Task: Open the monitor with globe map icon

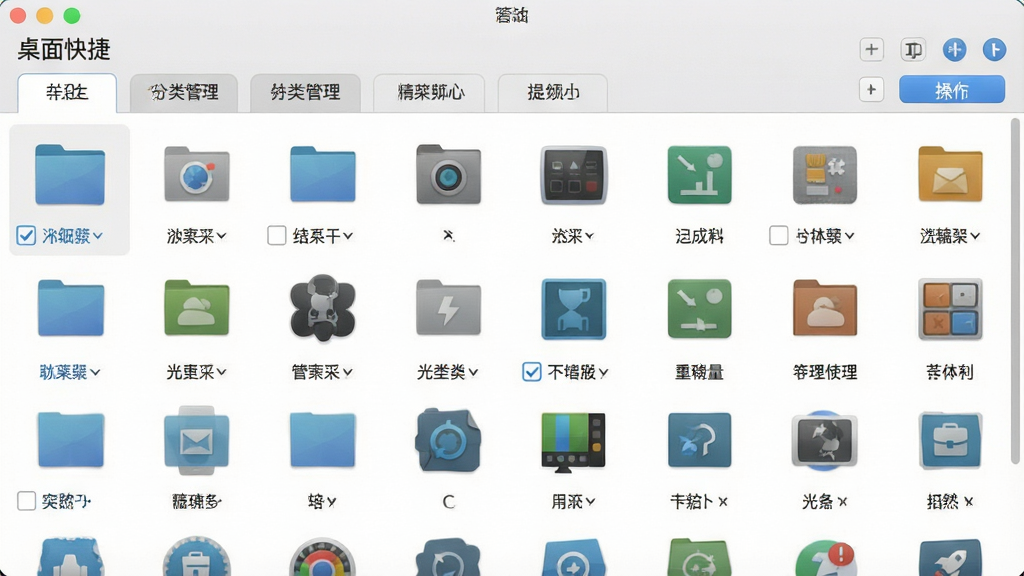Action: [824, 440]
